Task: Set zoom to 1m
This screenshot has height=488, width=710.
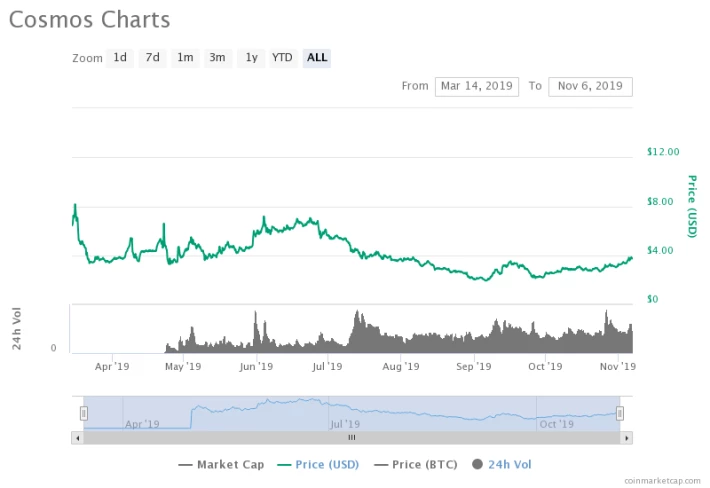Action: [x=185, y=58]
